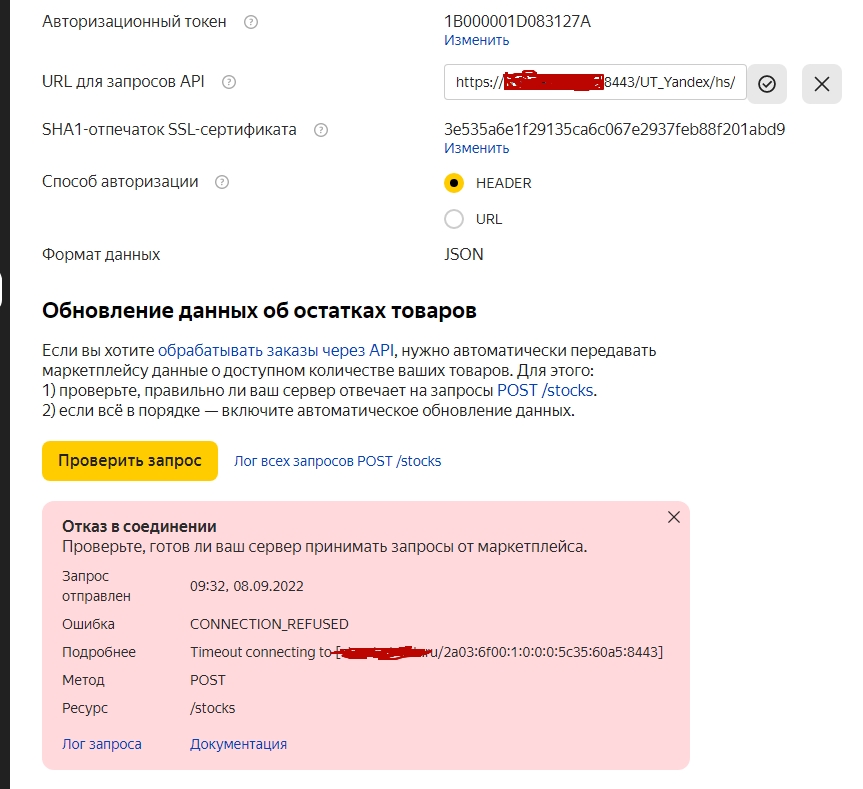Select HEADER authorization method
863x789 pixels.
(454, 183)
